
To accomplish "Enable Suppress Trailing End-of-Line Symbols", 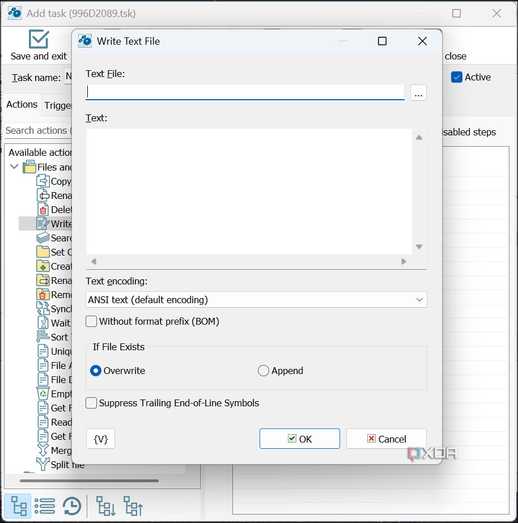I will [91, 403].
